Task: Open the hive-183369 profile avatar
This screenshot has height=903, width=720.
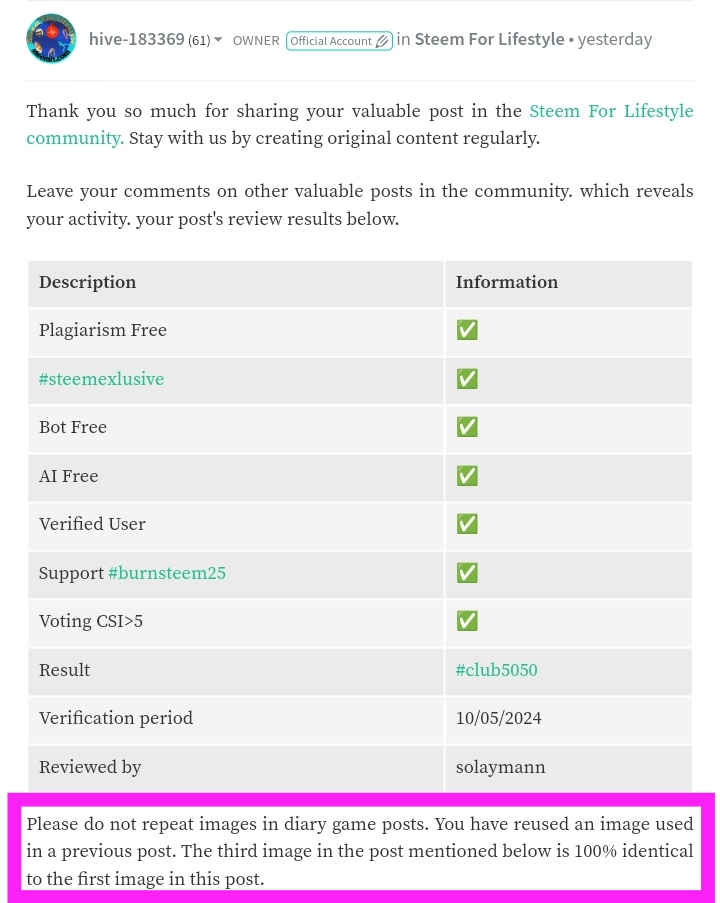Action: [x=51, y=39]
